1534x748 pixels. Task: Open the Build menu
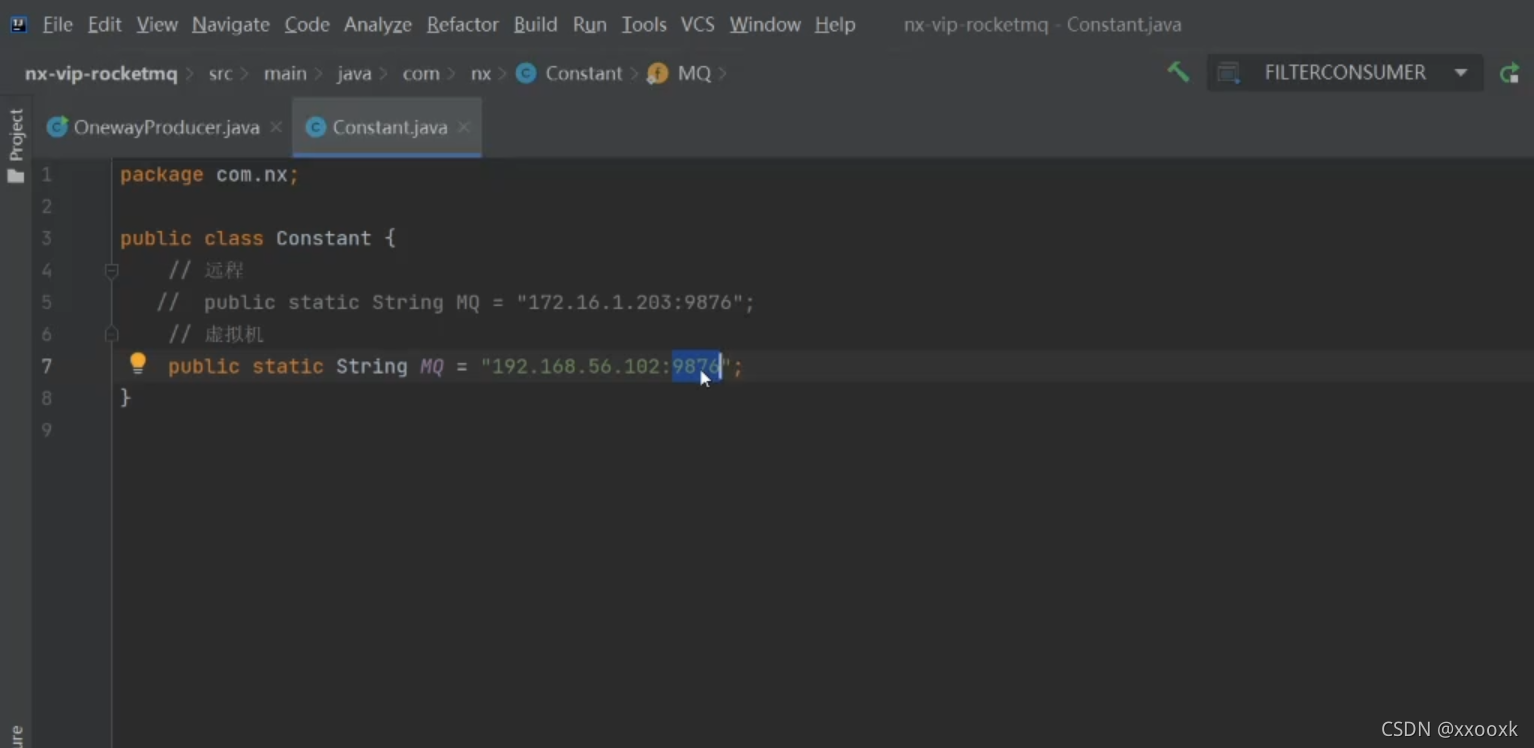click(x=535, y=24)
